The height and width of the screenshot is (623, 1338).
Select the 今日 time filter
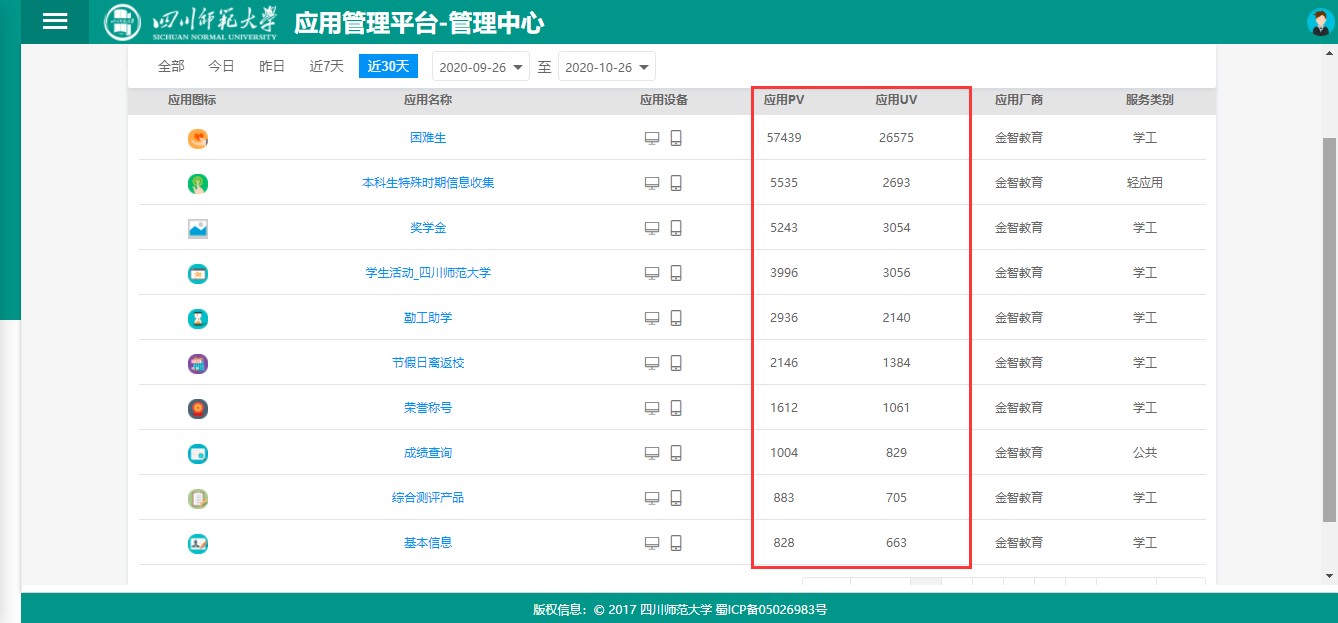click(221, 66)
